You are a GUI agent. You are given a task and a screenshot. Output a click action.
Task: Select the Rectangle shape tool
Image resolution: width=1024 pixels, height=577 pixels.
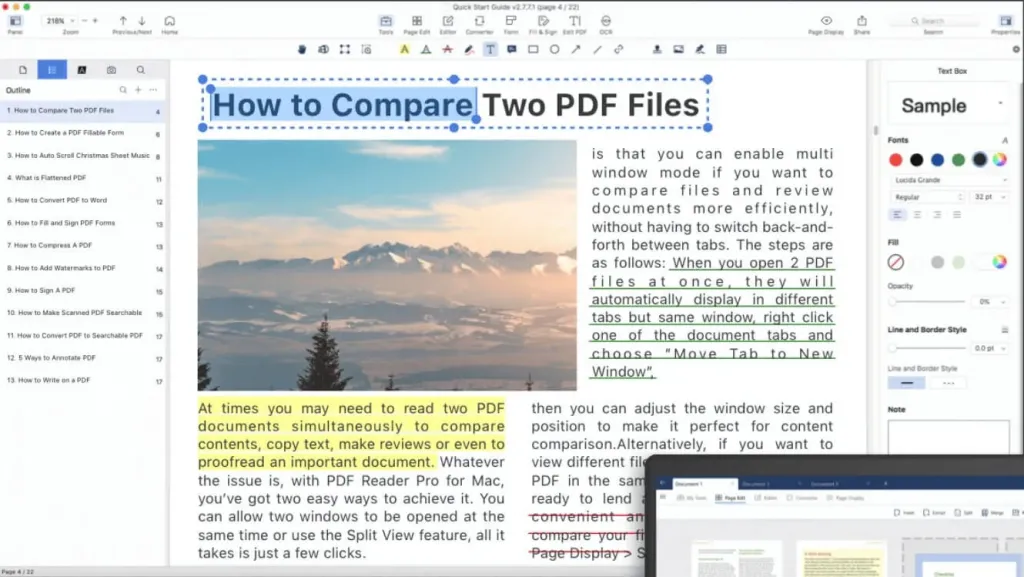coord(533,50)
